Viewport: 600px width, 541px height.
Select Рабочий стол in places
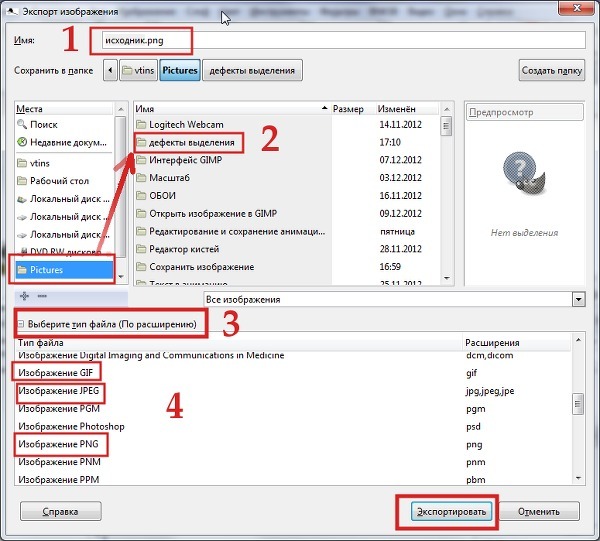(64, 181)
